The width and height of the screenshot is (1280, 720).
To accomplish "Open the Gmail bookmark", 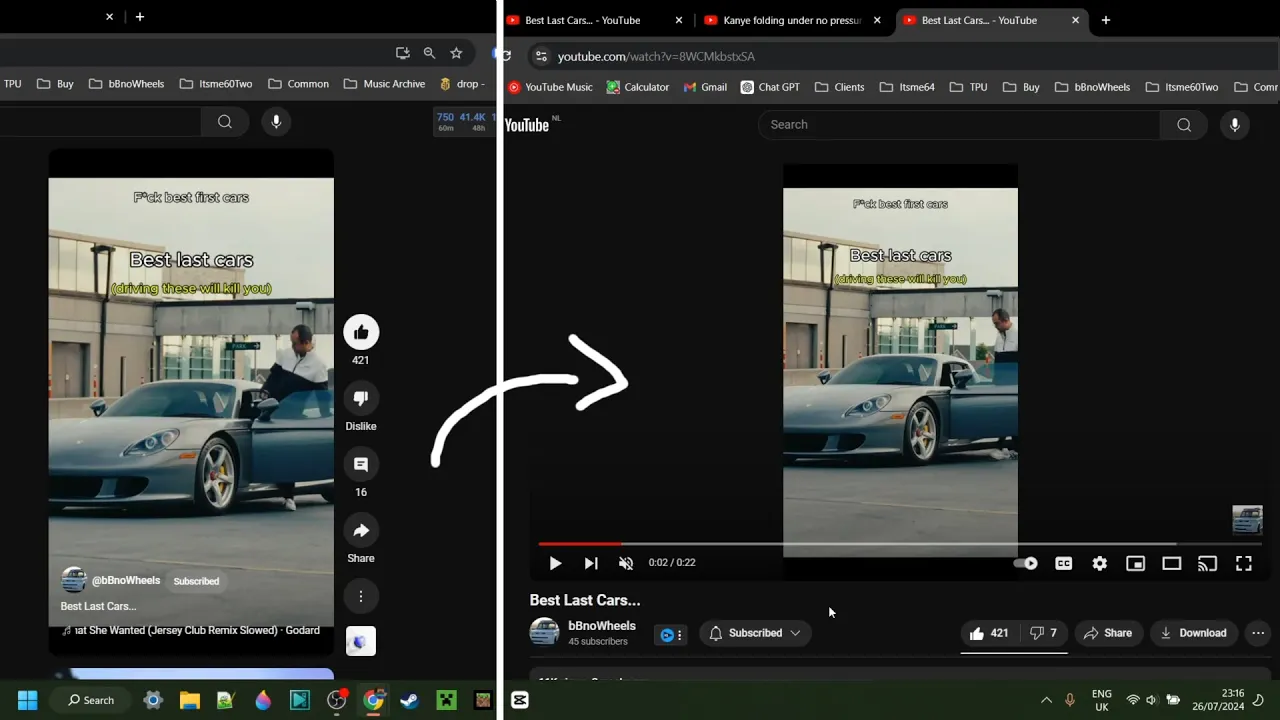I will 705,87.
